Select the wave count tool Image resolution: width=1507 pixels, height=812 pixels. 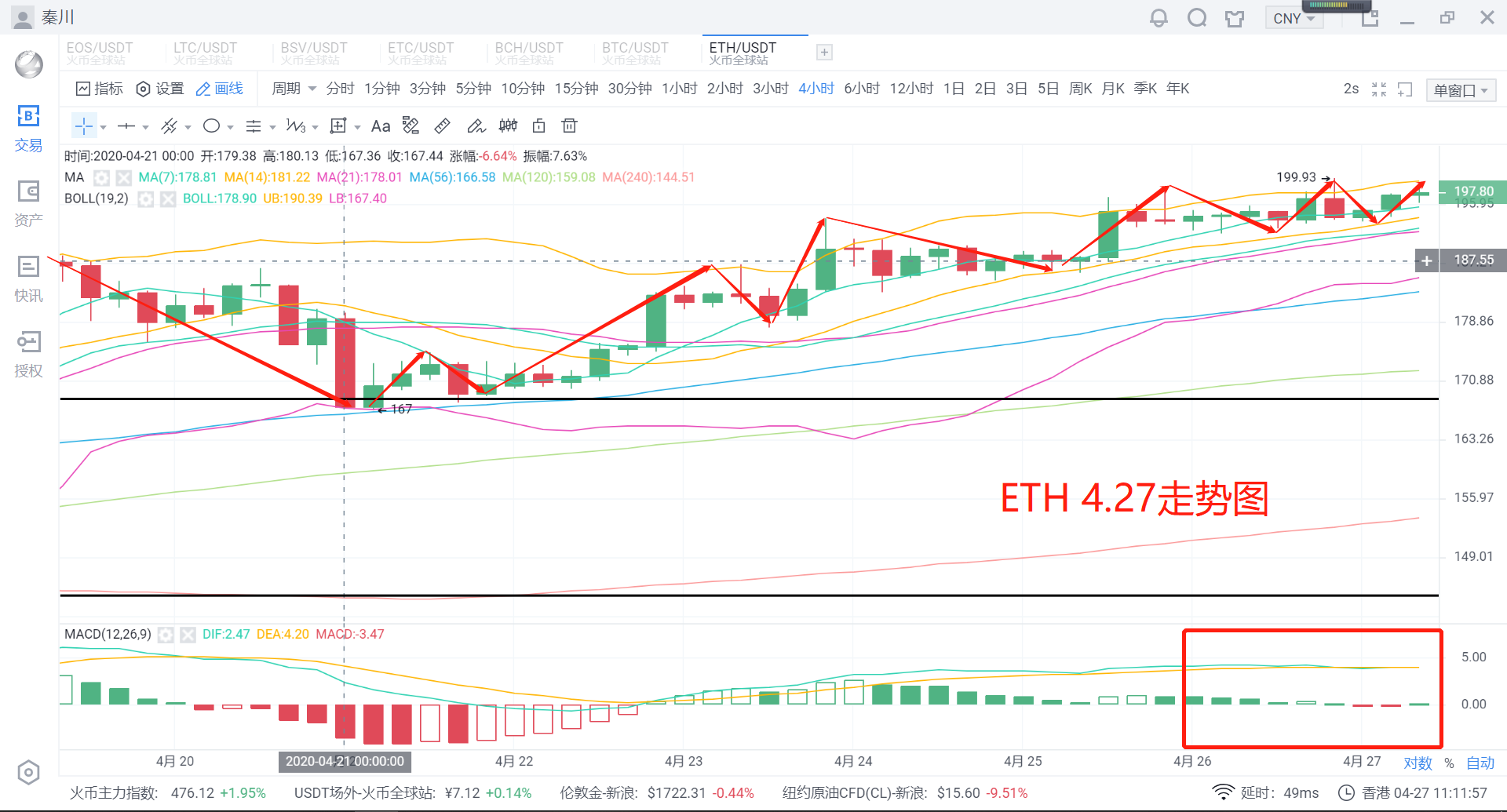point(296,126)
